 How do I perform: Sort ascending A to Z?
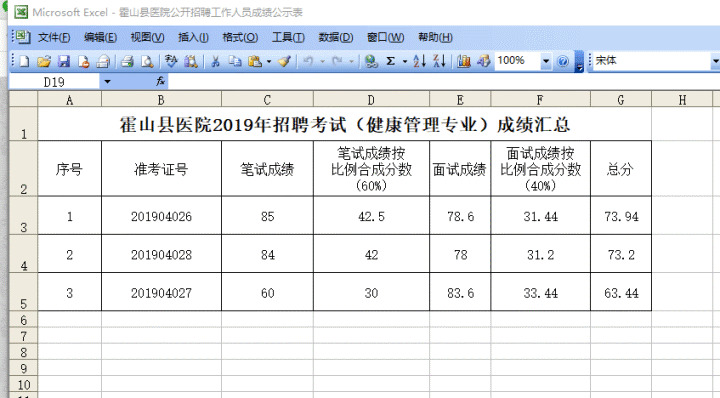pos(419,61)
